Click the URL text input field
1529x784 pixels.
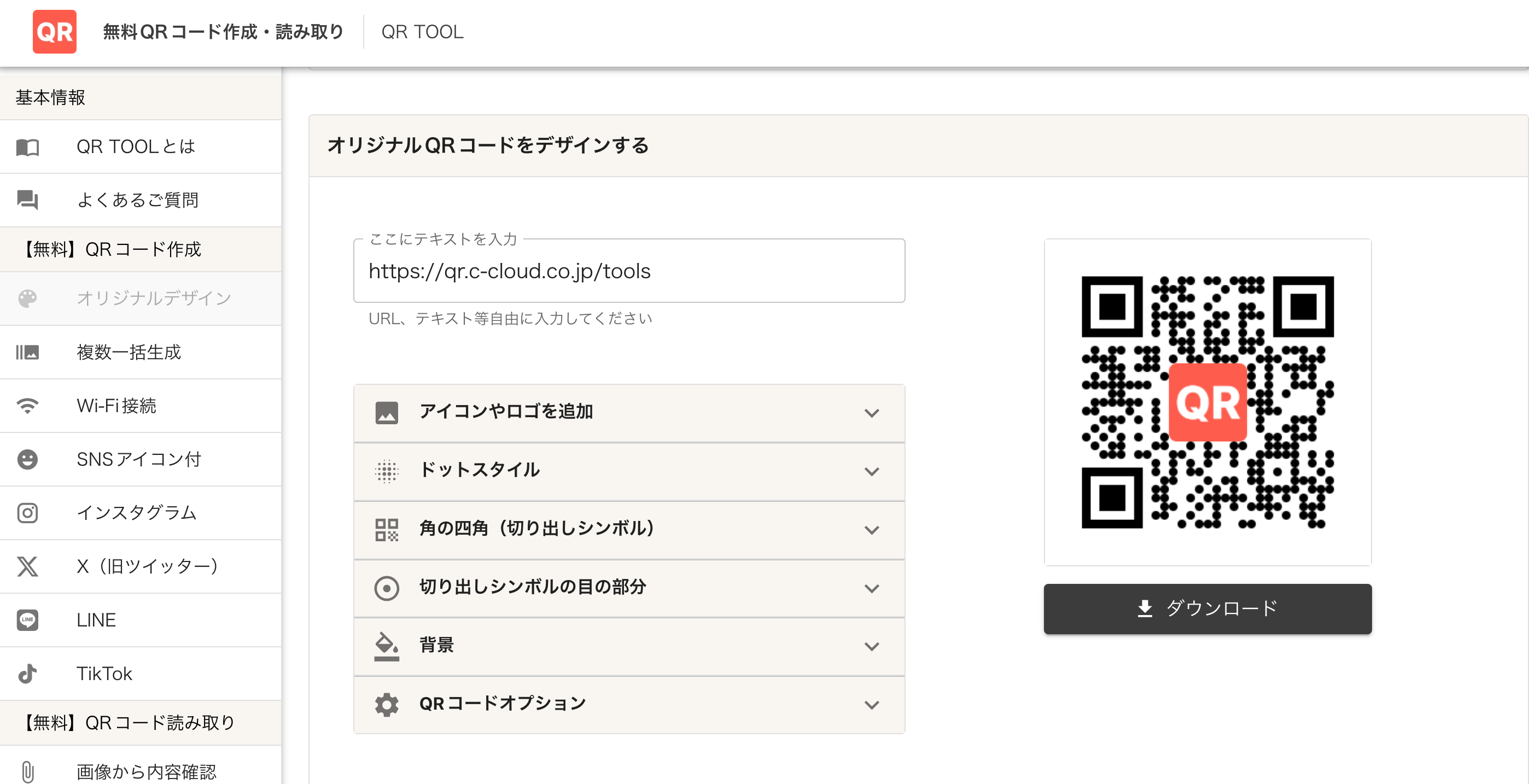(628, 271)
